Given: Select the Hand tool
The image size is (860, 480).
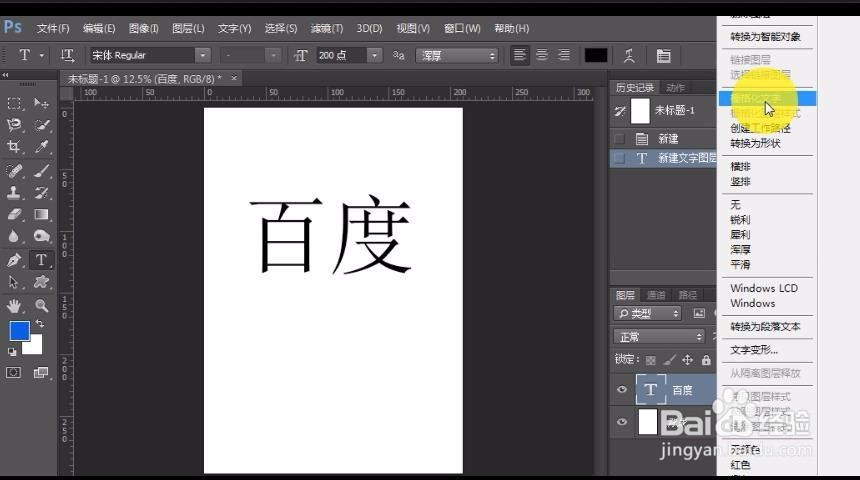Looking at the screenshot, I should [14, 306].
